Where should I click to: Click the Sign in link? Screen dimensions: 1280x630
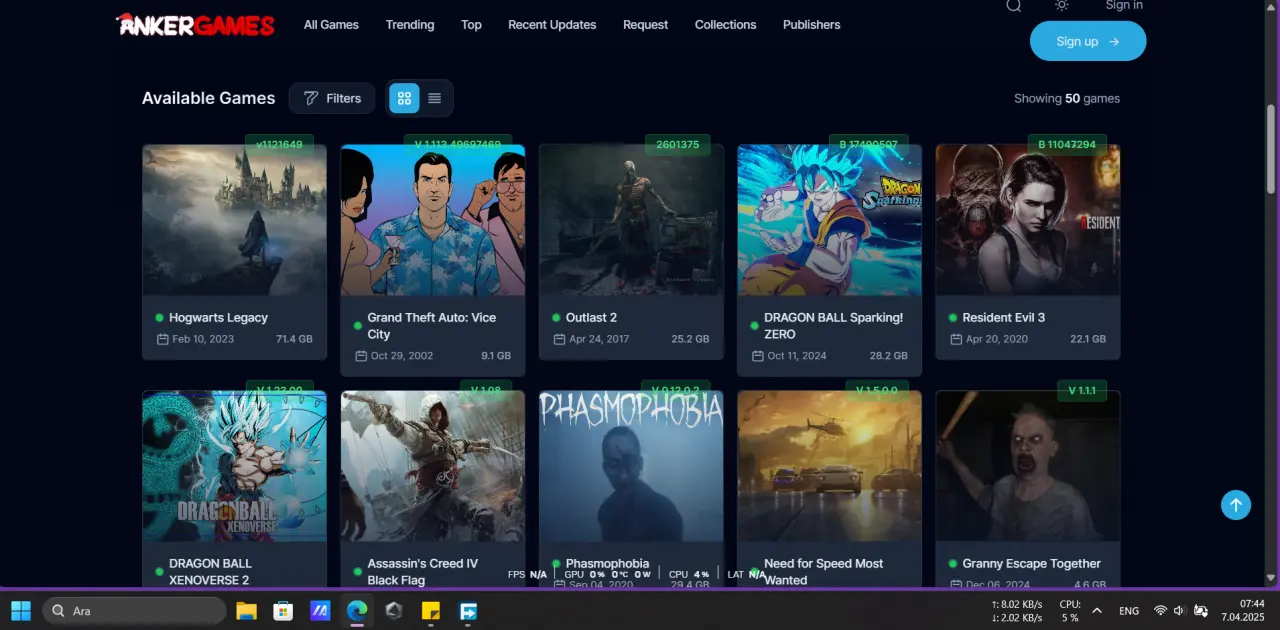(x=1124, y=5)
